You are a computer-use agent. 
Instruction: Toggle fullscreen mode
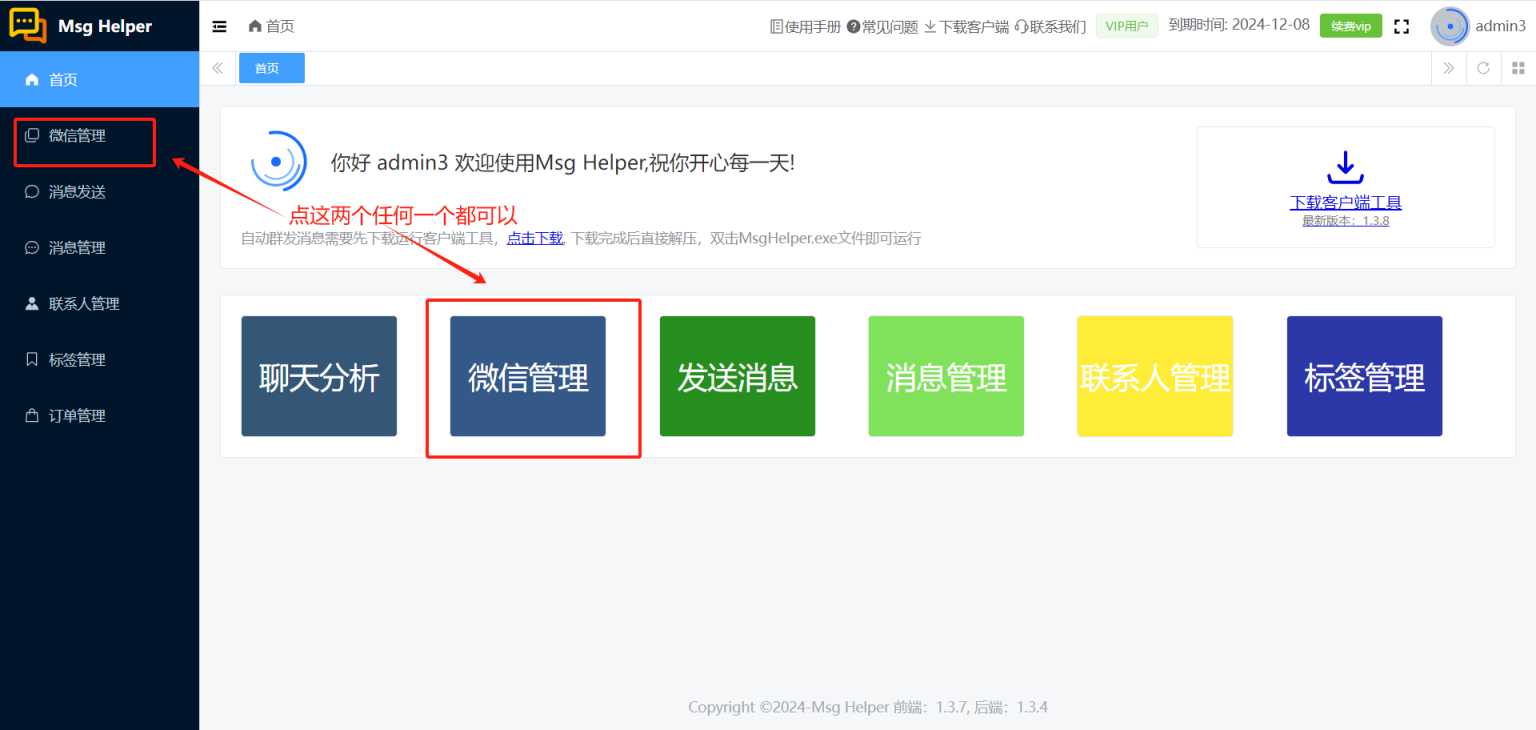[1401, 27]
